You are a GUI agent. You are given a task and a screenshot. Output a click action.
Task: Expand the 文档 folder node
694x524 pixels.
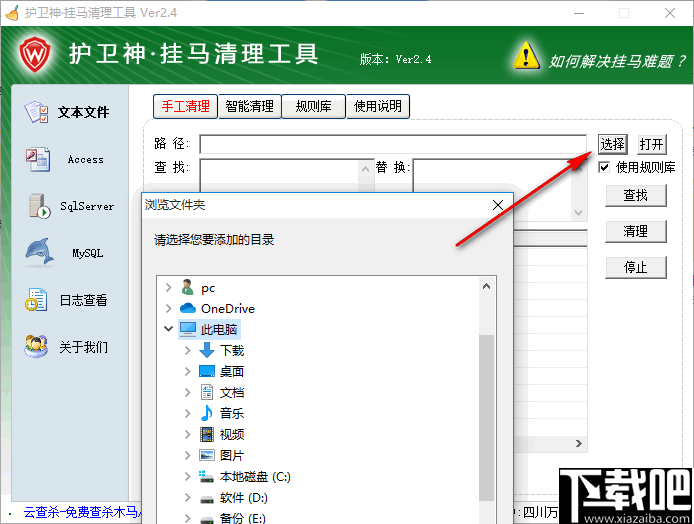188,392
